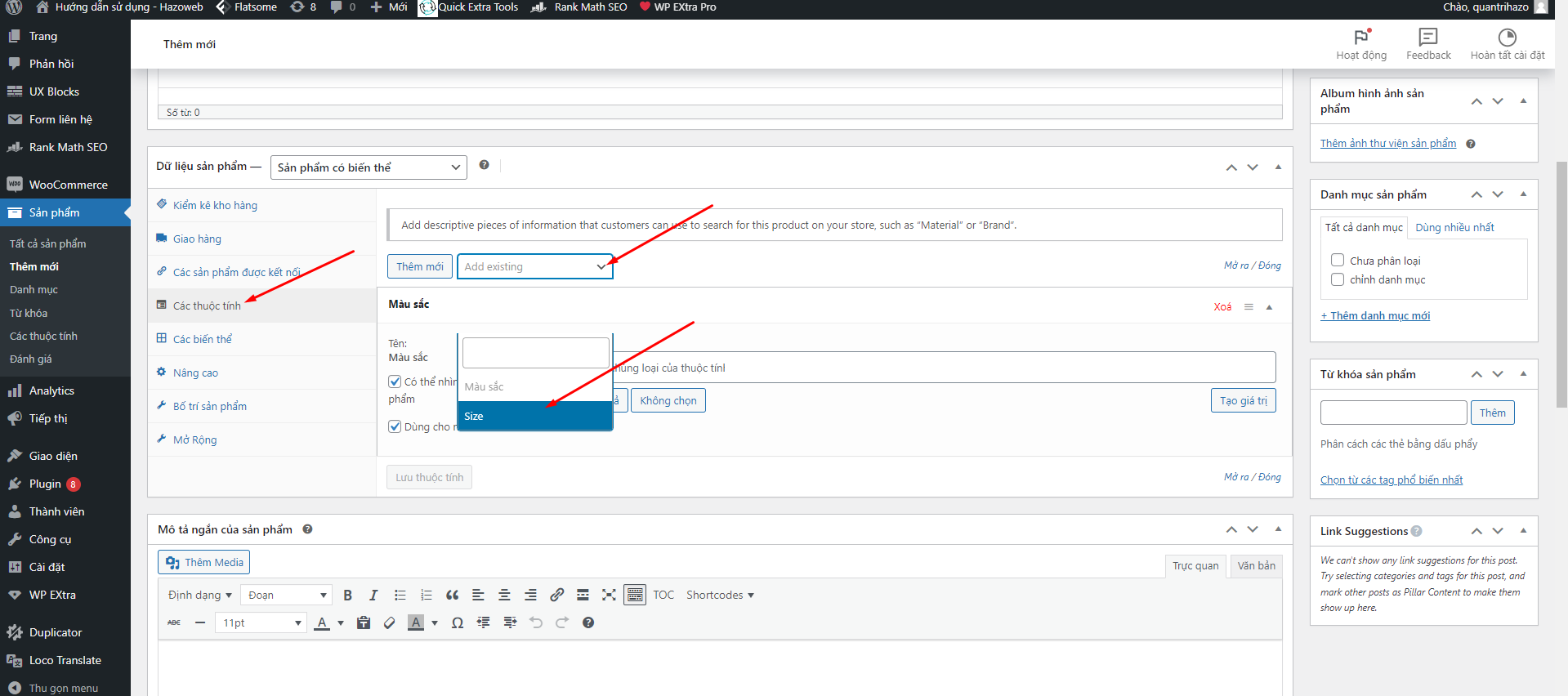Click the Italic formatting icon
This screenshot has width=1568, height=696.
373,596
